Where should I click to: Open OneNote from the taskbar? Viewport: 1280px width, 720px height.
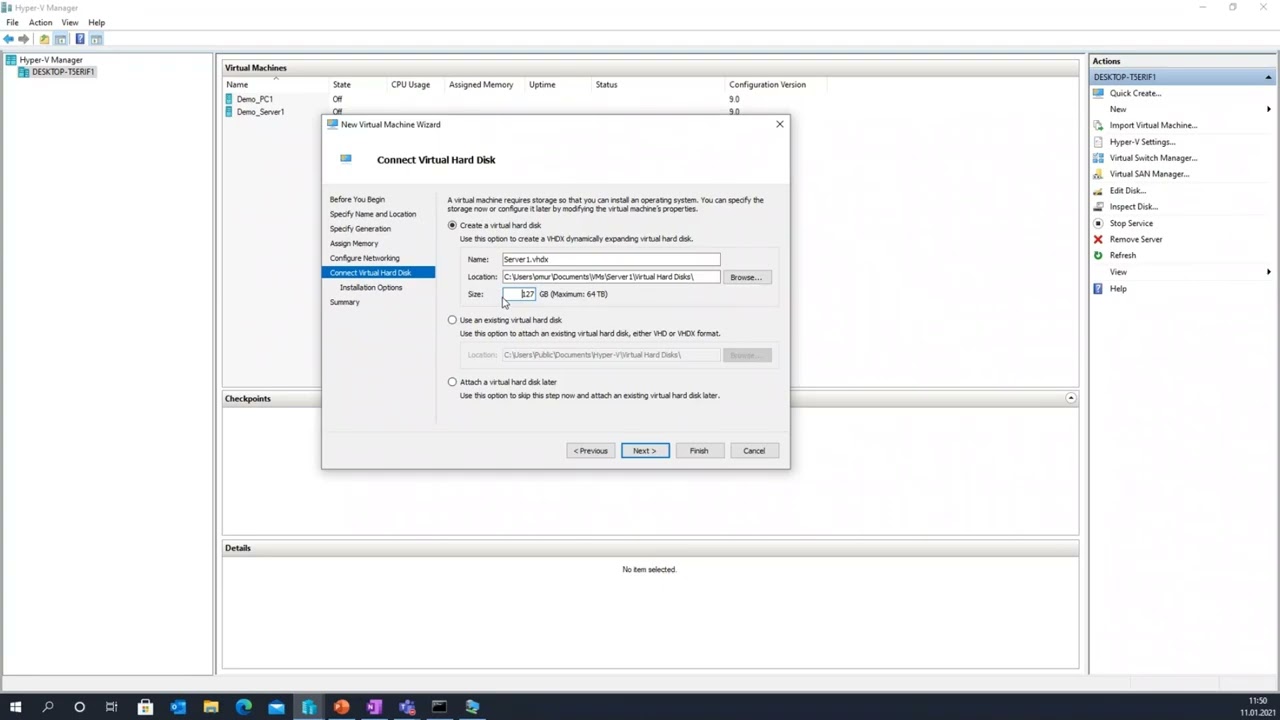tap(374, 707)
